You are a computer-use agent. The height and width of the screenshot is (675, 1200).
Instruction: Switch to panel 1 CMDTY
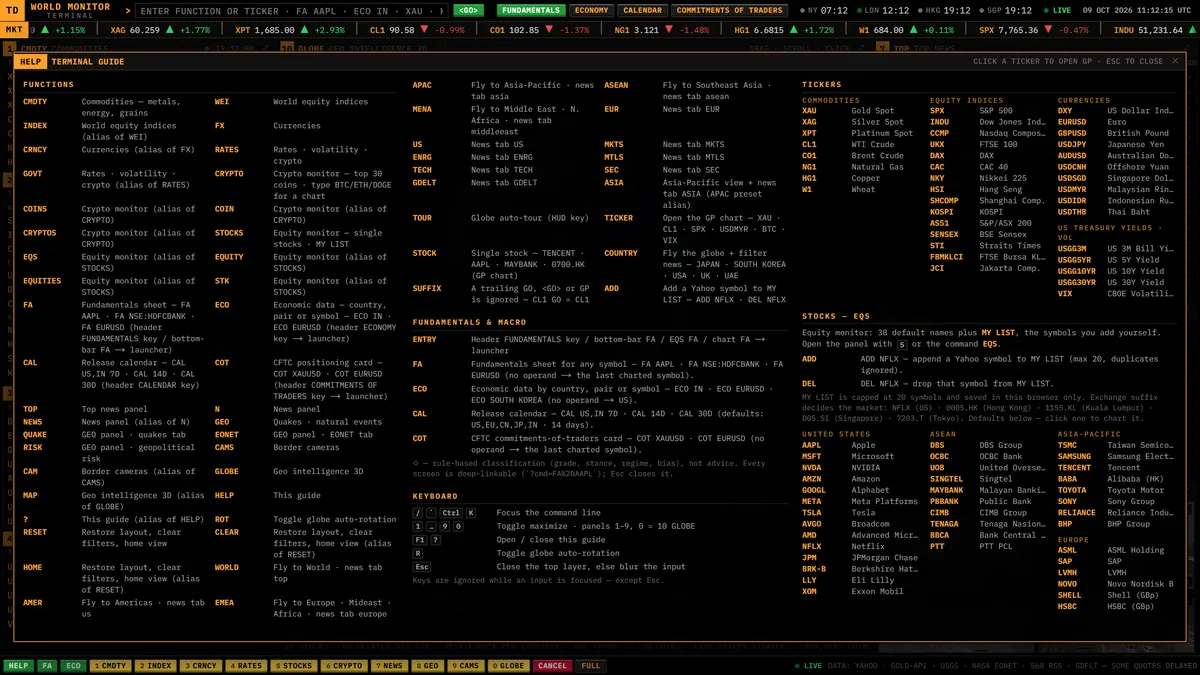110,665
